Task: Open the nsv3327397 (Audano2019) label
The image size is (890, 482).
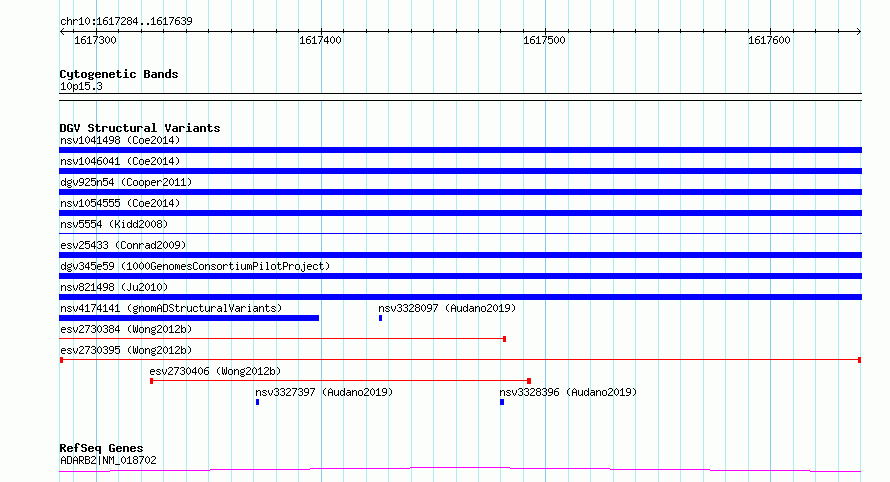Action: pos(324,392)
